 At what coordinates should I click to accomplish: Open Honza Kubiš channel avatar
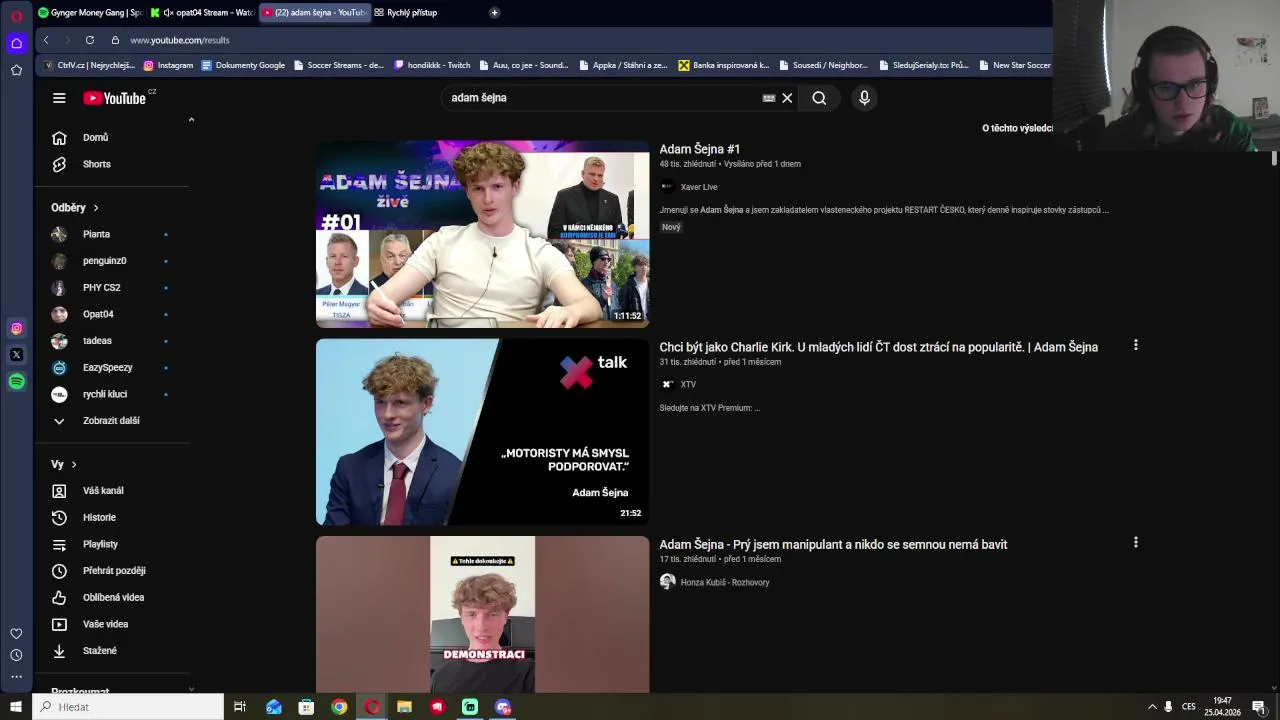pos(667,581)
